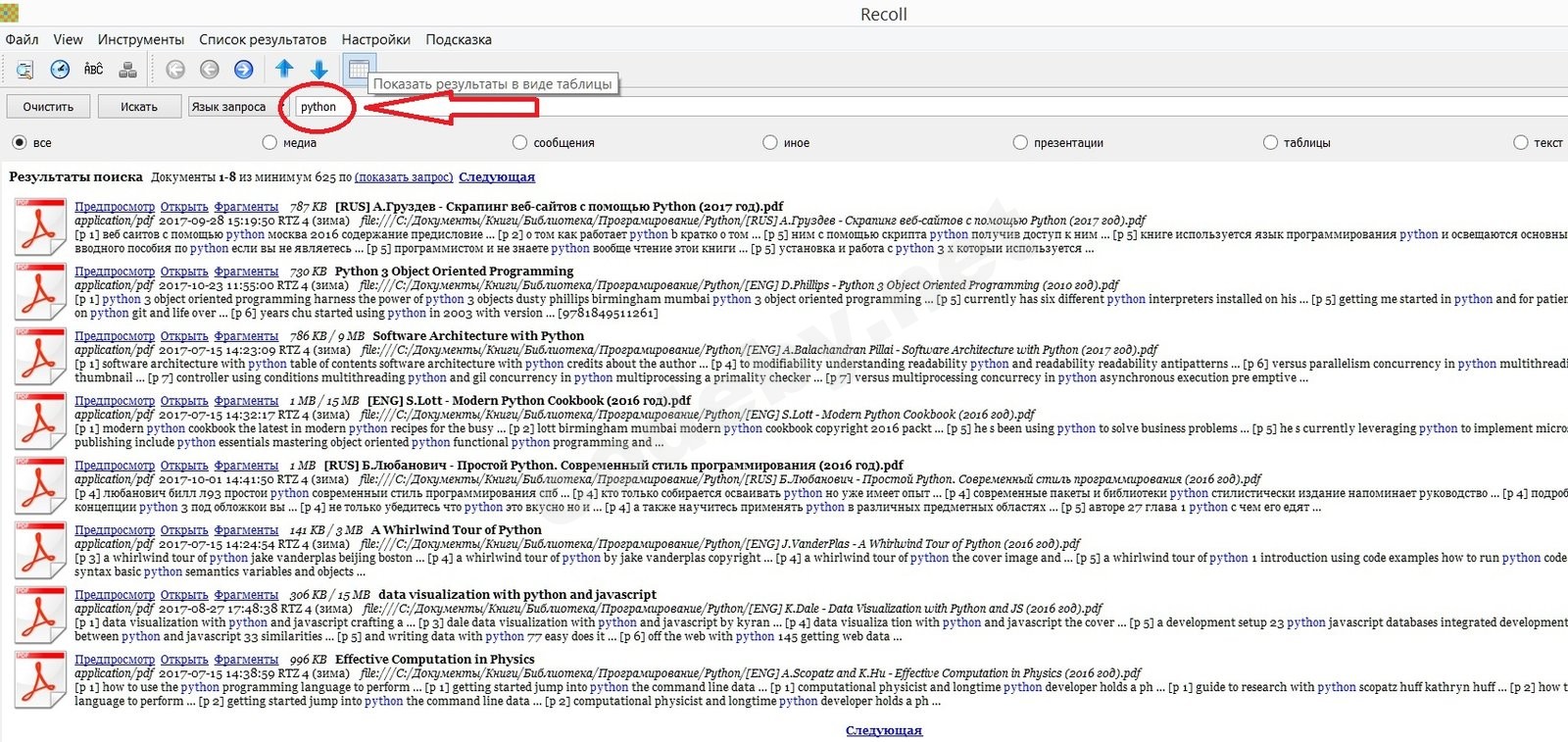The width and height of the screenshot is (1568, 742).
Task: Open the Инструменты menu
Action: [141, 39]
